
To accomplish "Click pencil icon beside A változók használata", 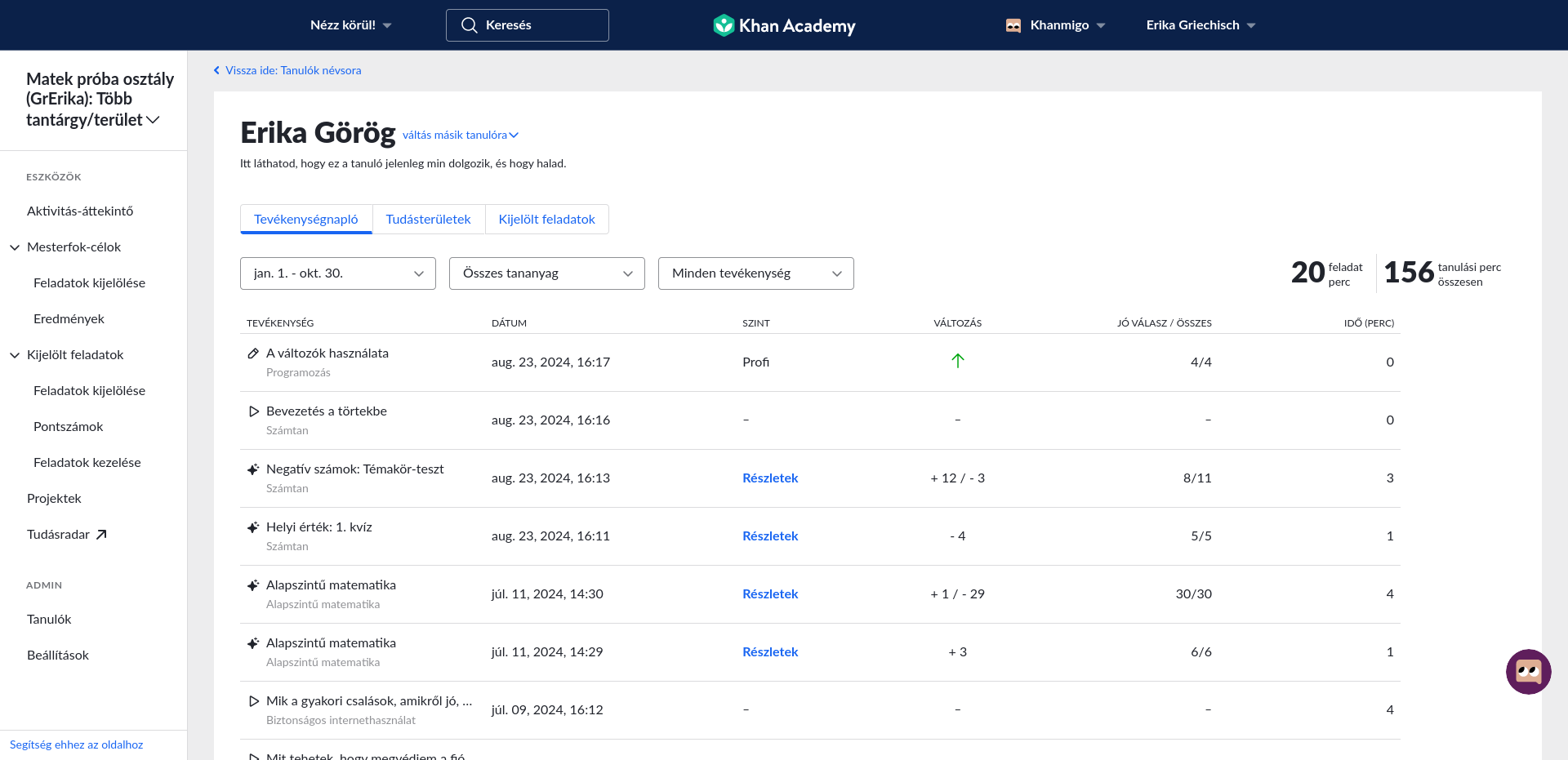I will [253, 353].
